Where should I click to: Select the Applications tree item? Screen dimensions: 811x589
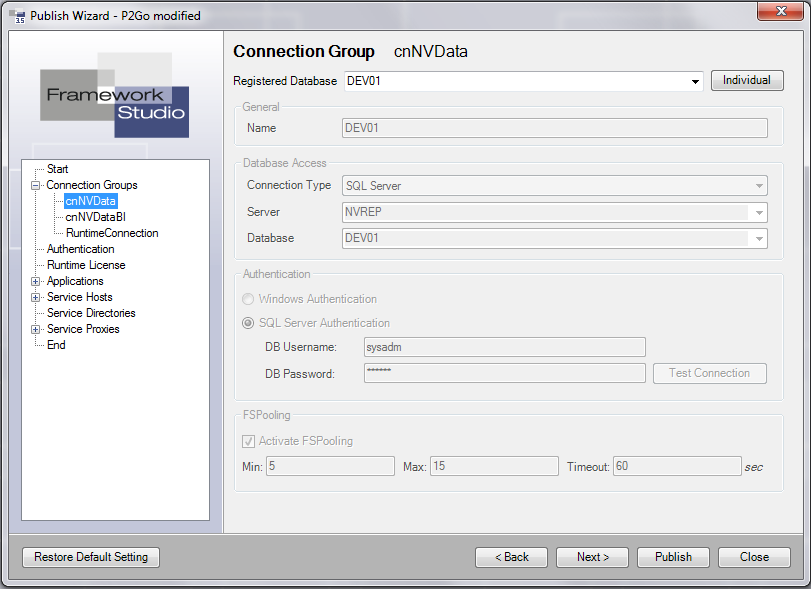[75, 281]
